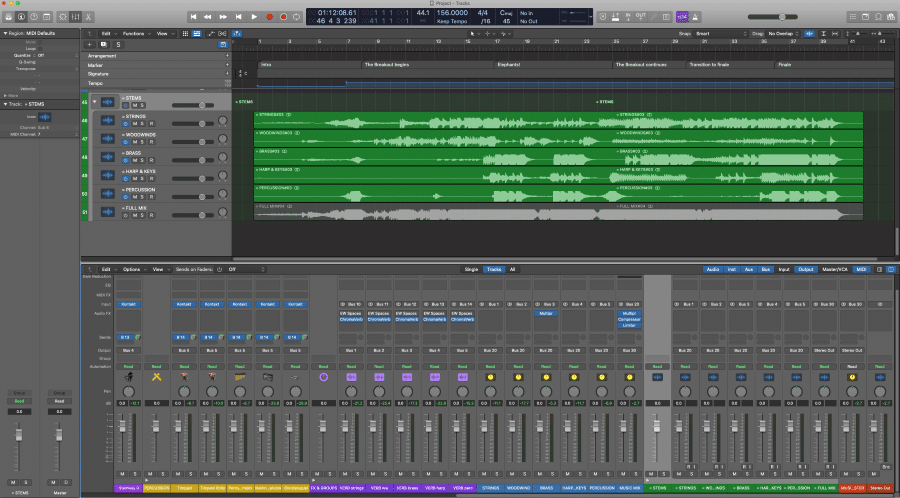Click the STRINGS track audio waveform icon
The width and height of the screenshot is (900, 498).
(x=108, y=120)
